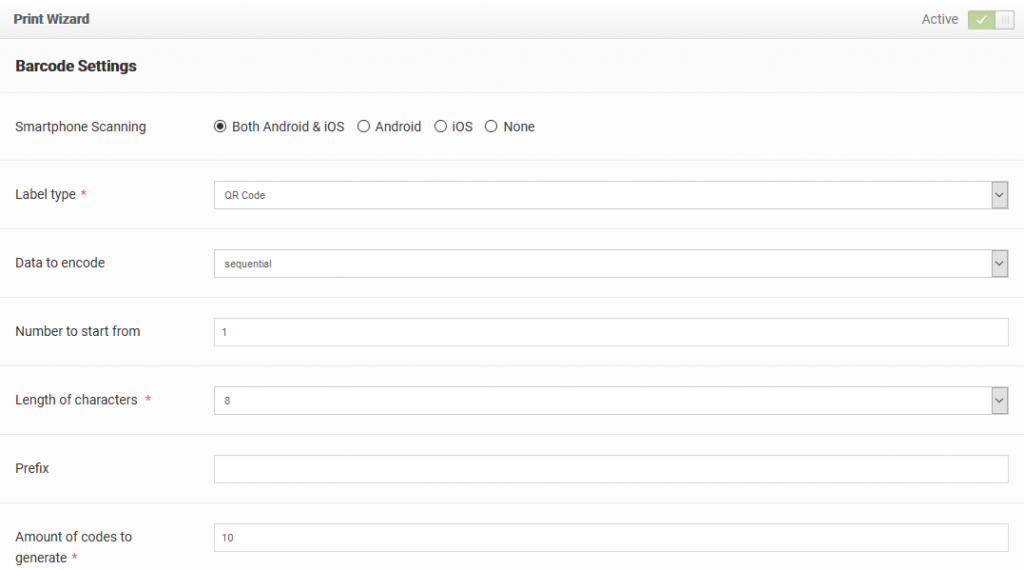The width and height of the screenshot is (1024, 570).
Task: Click the empty Prefix input field
Action: [x=611, y=469]
